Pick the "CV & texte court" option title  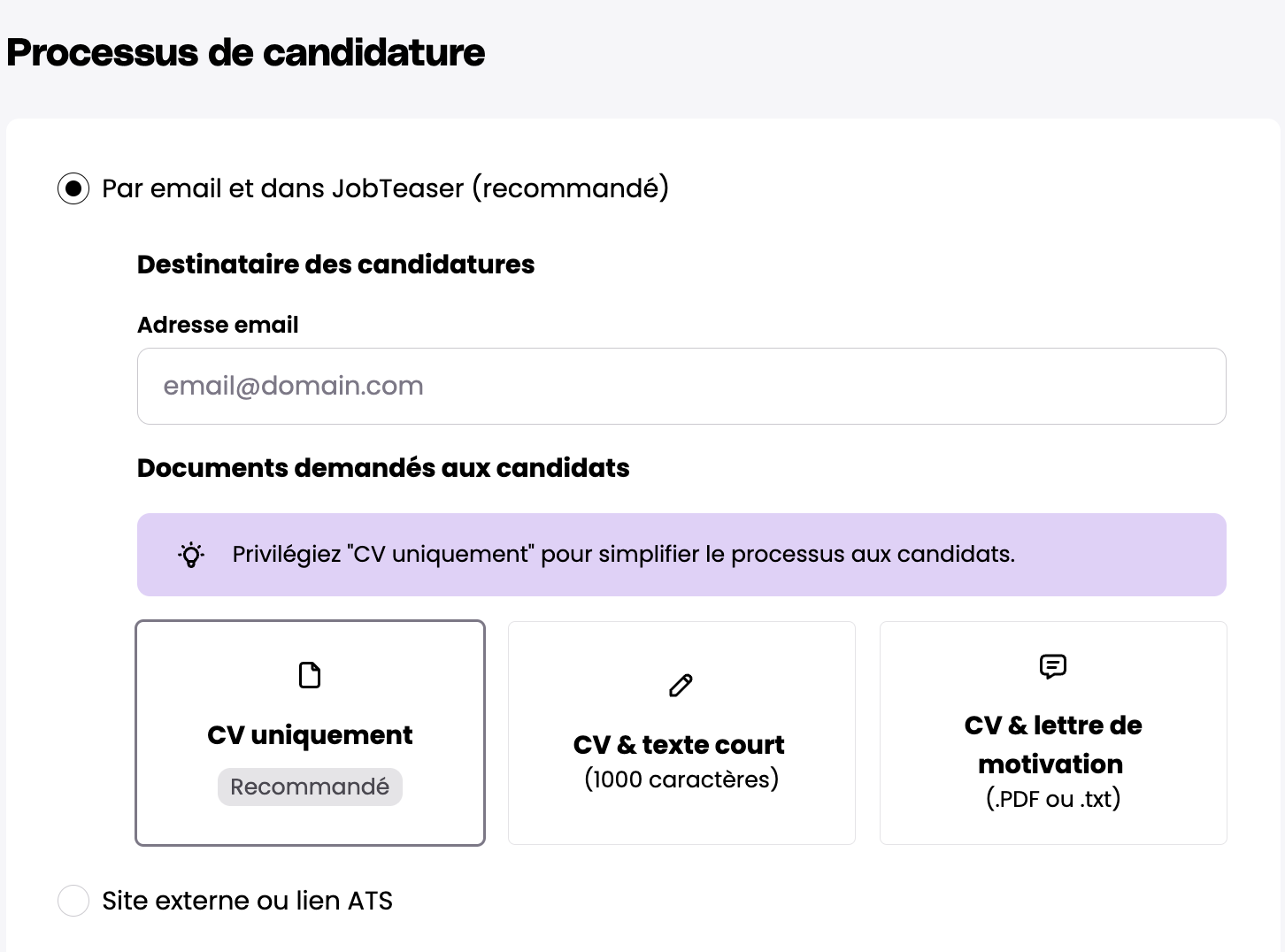coord(679,745)
